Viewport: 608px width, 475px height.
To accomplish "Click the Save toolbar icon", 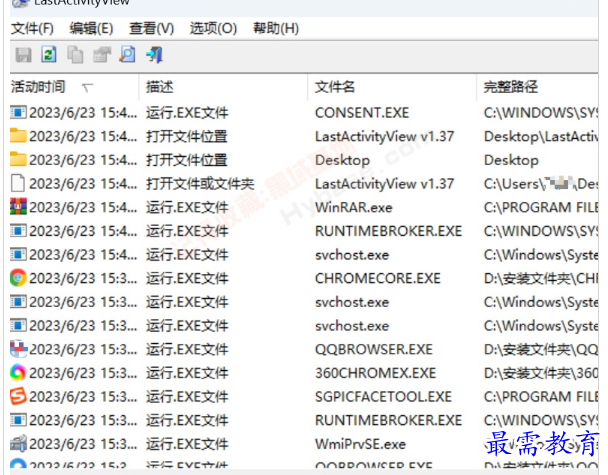I will 23,55.
